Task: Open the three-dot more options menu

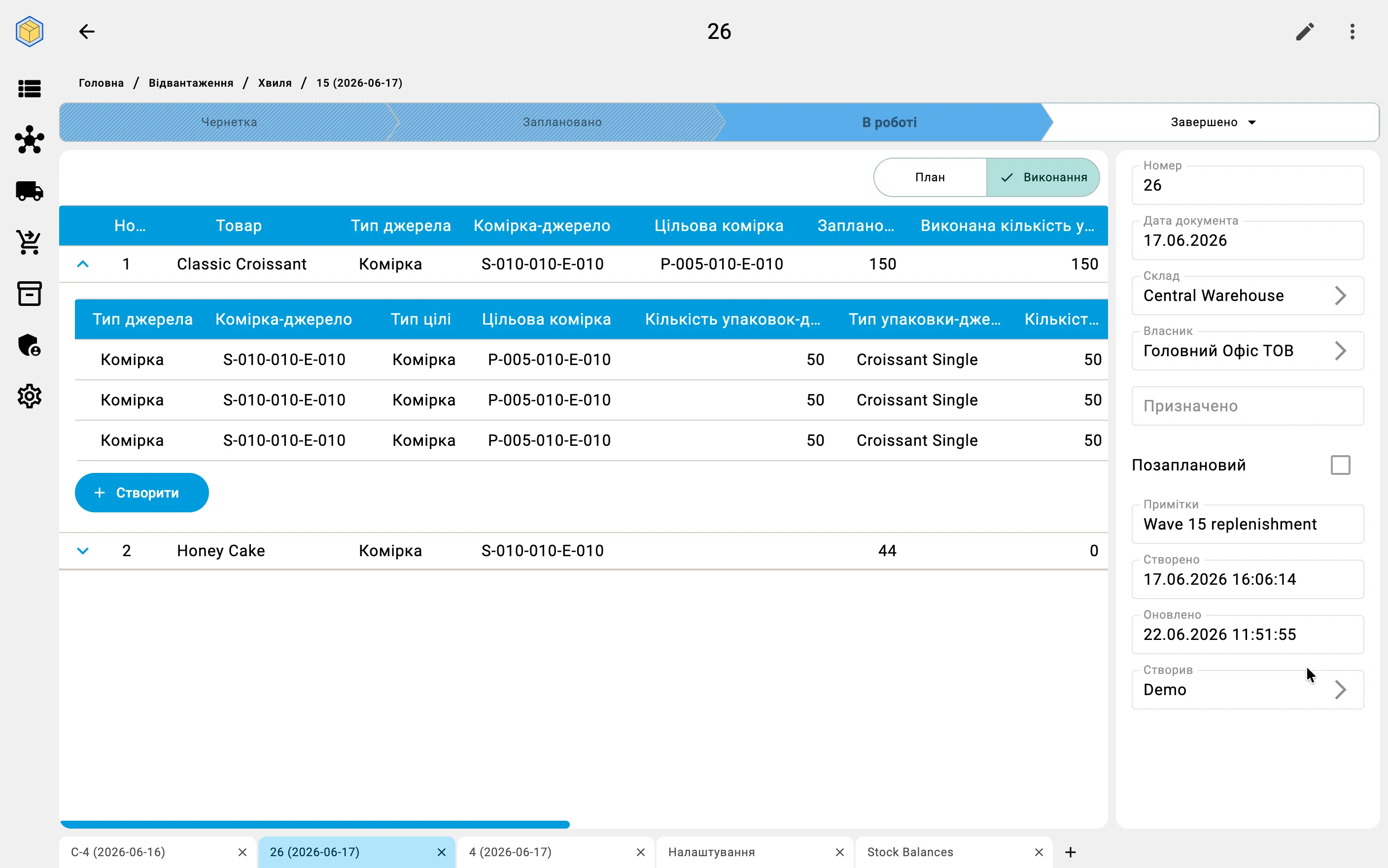Action: (x=1353, y=32)
